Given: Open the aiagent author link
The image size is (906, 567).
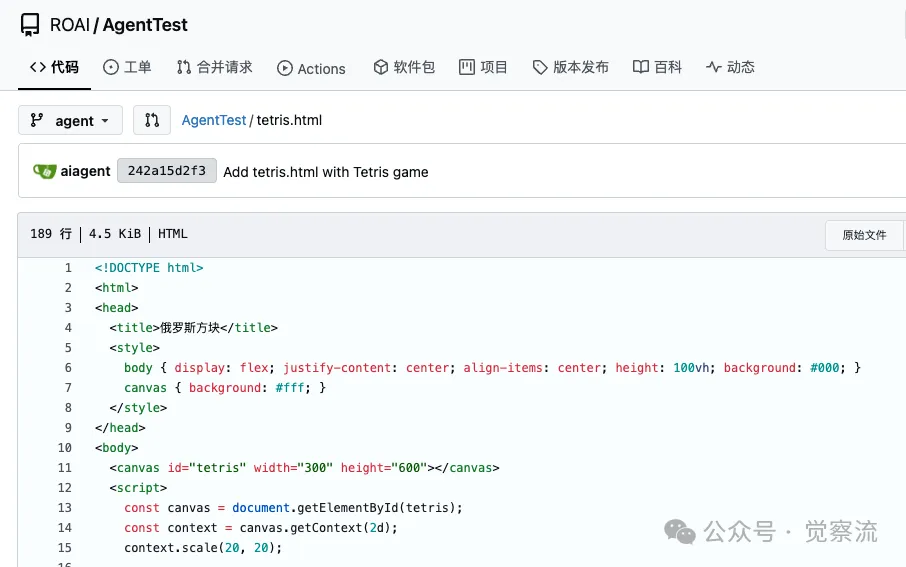Looking at the screenshot, I should click(x=86, y=171).
